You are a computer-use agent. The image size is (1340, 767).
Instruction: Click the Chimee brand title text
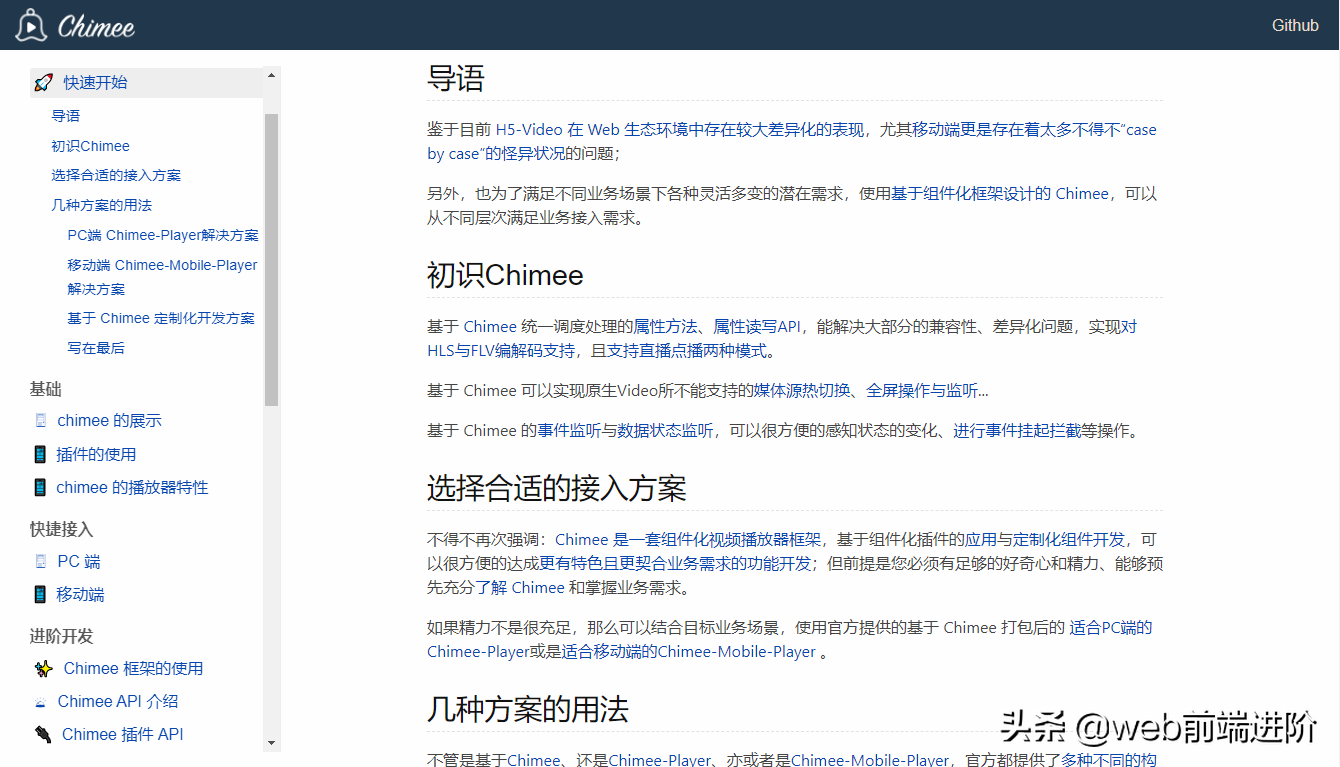(96, 27)
